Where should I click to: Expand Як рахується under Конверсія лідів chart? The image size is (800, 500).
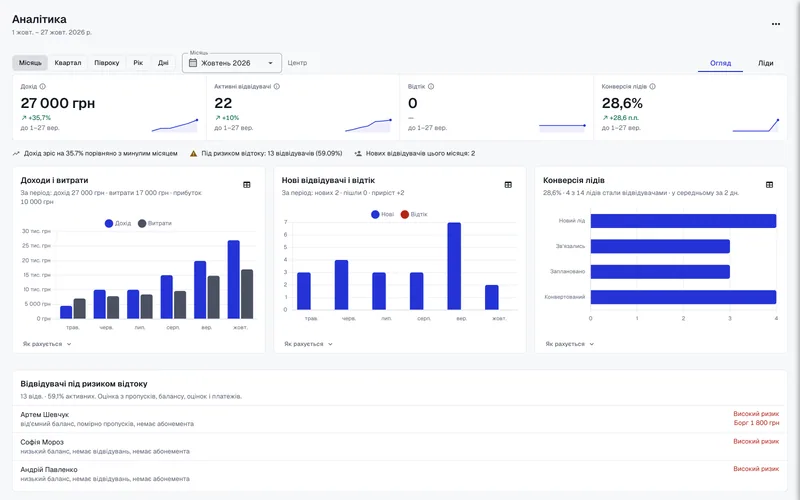click(x=569, y=344)
